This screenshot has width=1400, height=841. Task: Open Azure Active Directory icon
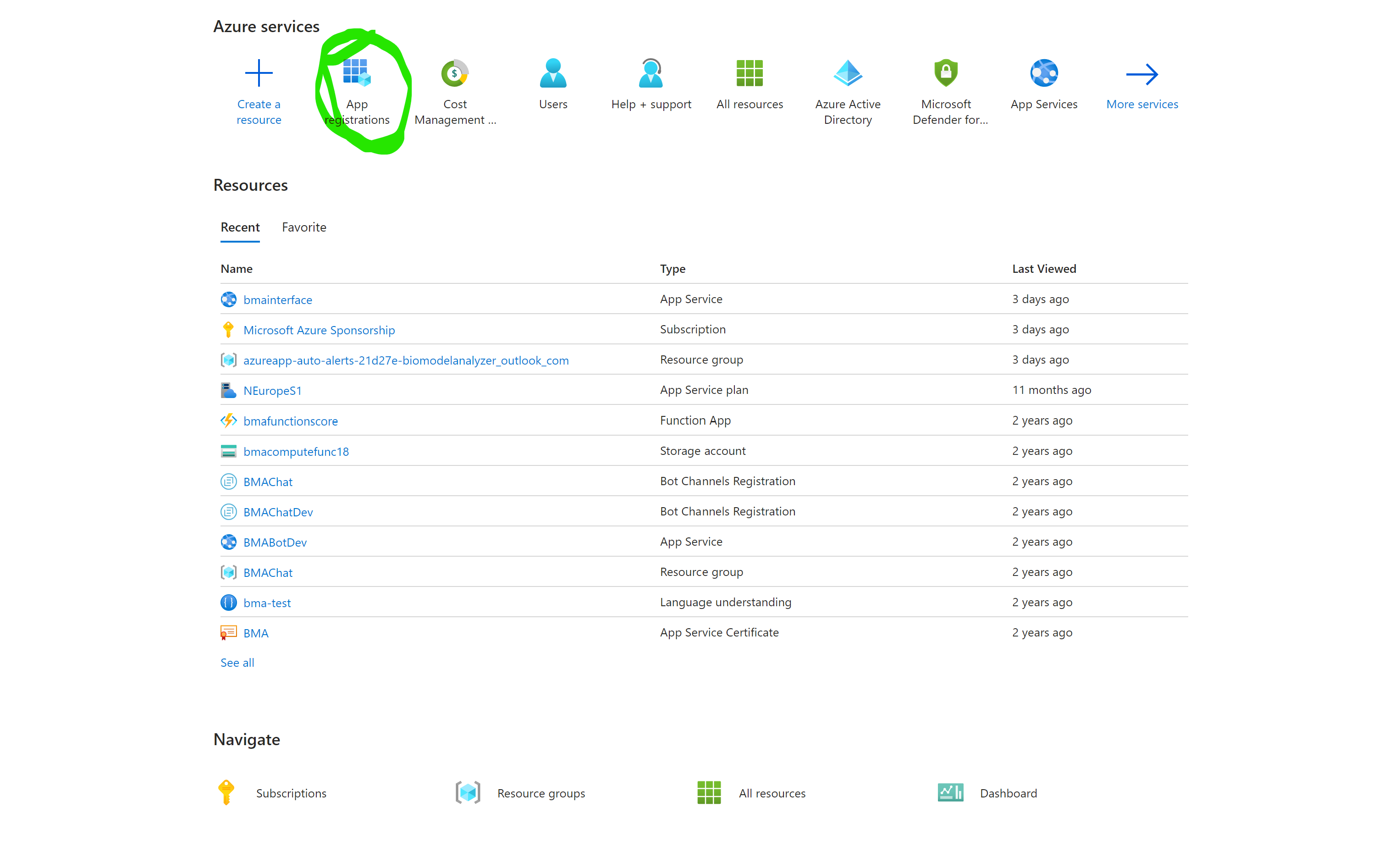click(847, 73)
